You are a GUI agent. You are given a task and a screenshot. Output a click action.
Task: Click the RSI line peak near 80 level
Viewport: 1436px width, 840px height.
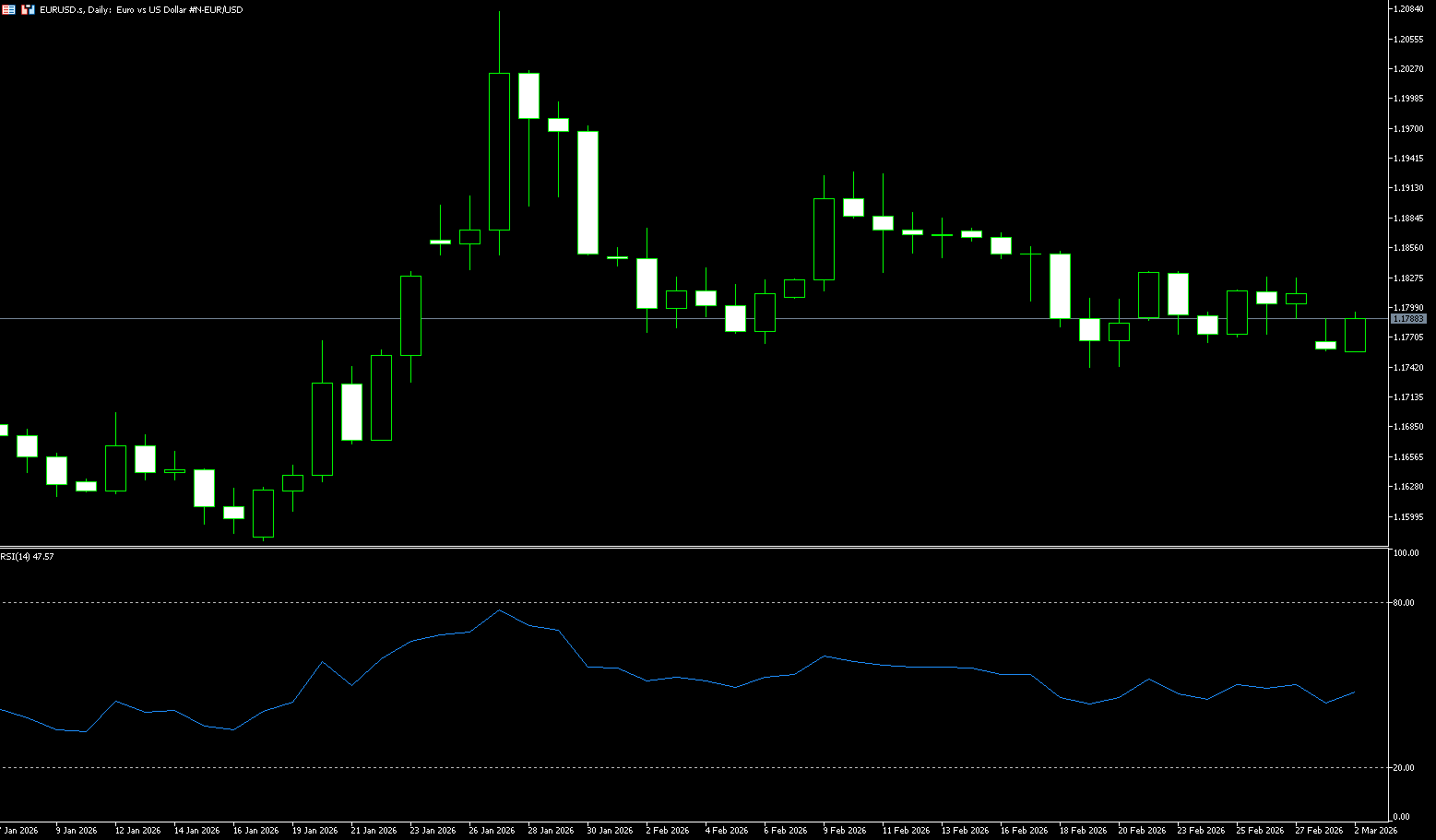(499, 610)
